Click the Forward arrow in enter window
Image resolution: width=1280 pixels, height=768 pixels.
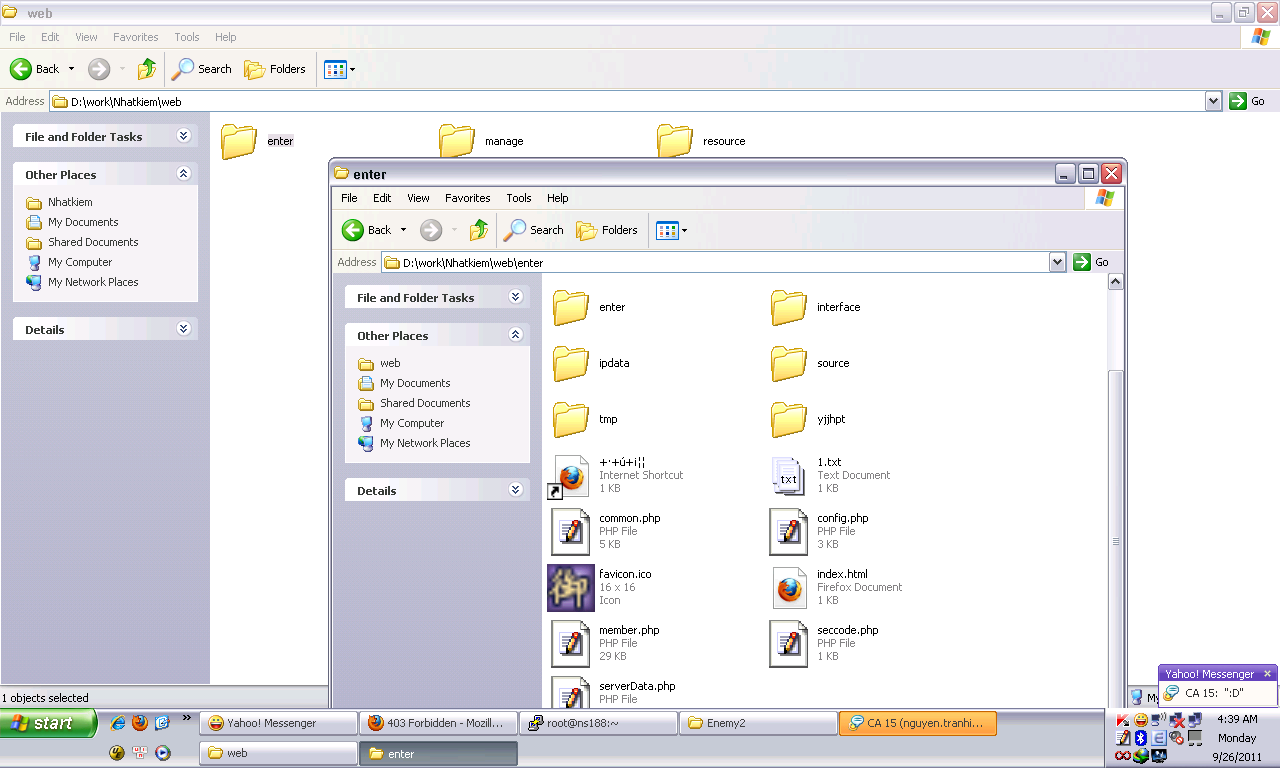(431, 230)
